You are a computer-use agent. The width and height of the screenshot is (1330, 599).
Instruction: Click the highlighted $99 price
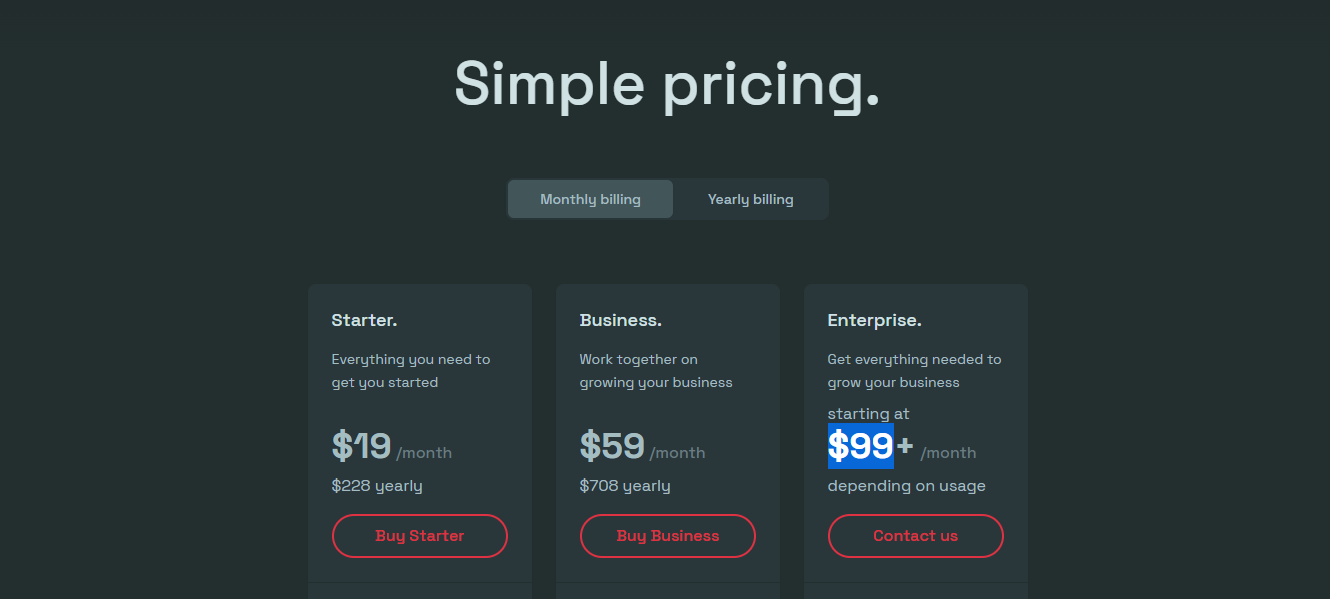[860, 447]
